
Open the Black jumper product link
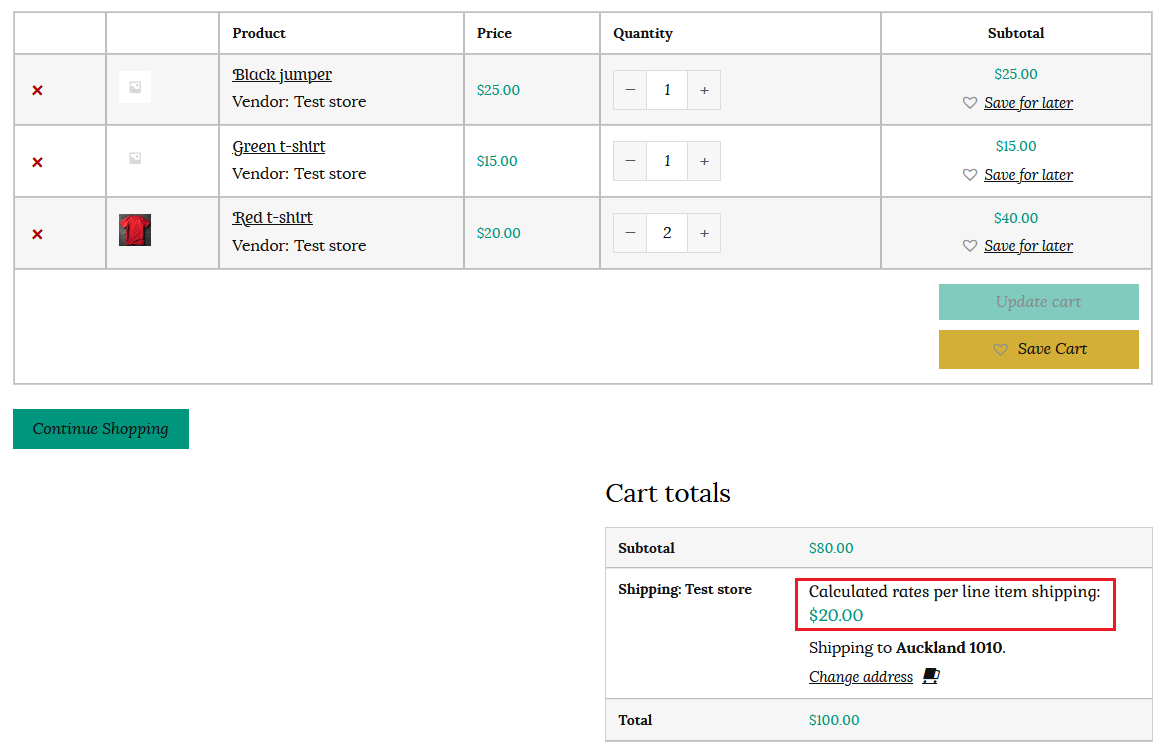(282, 75)
